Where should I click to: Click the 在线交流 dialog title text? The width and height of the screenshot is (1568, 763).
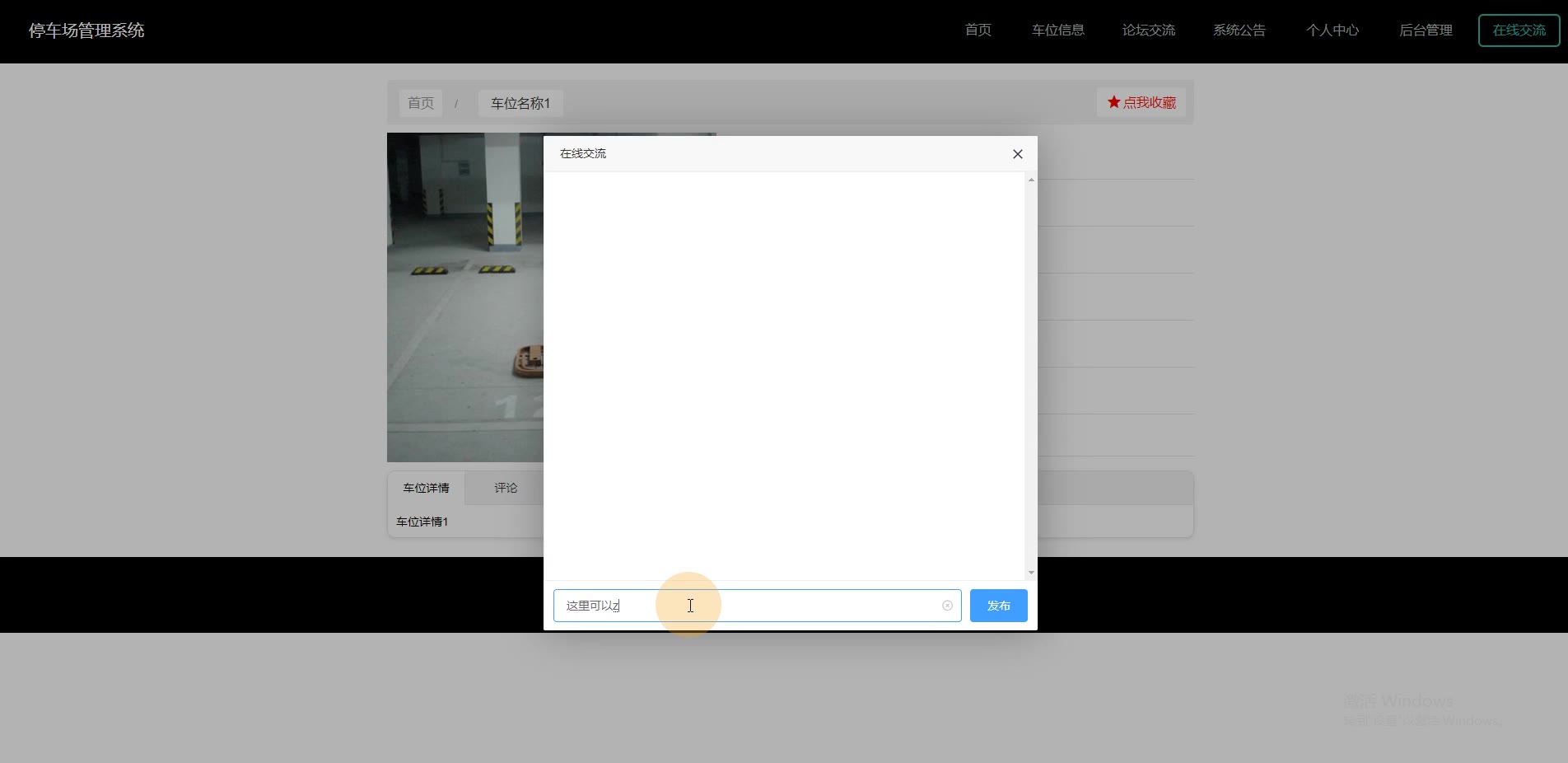[583, 153]
